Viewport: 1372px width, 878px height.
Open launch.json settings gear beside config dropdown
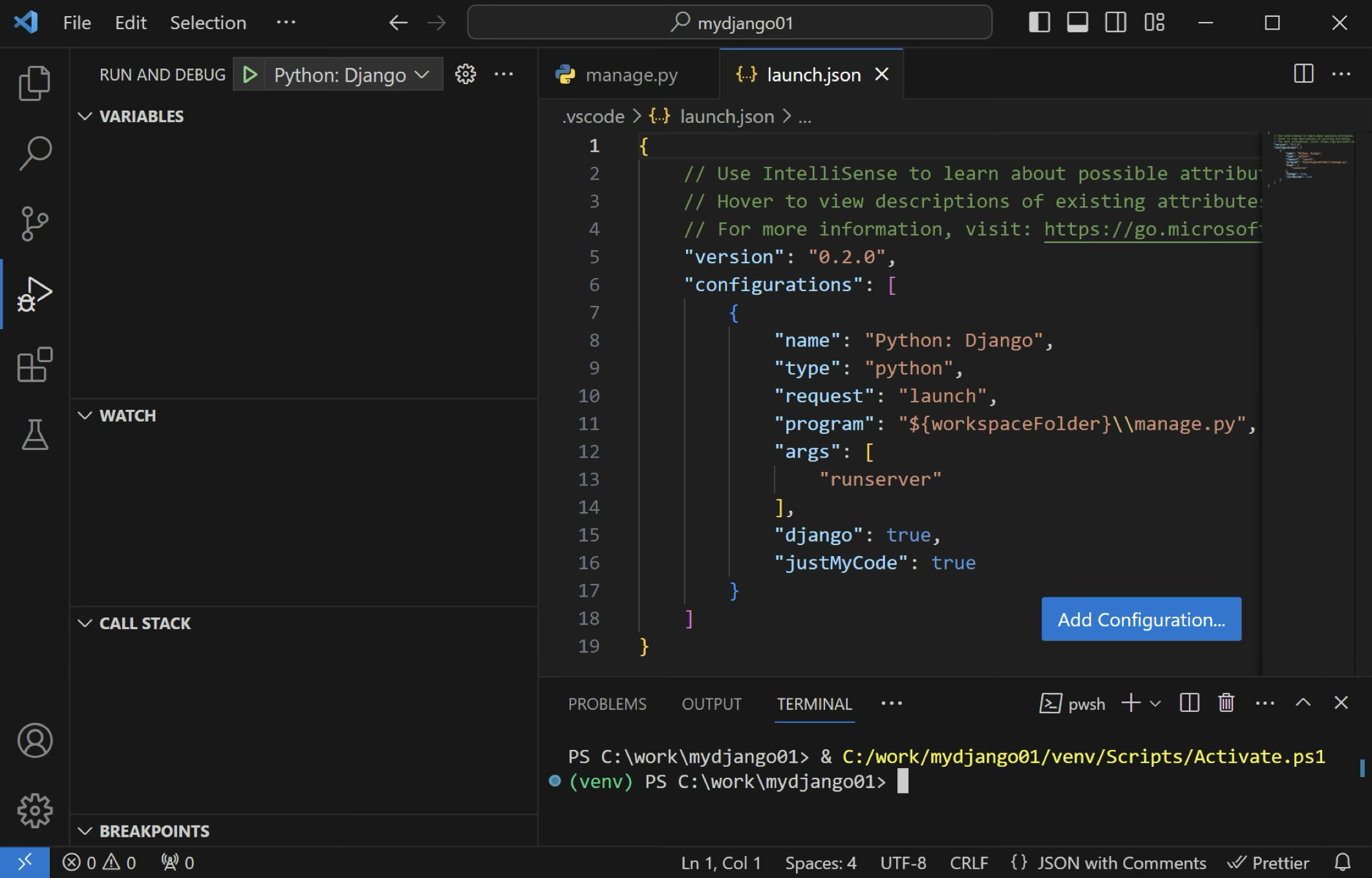click(465, 74)
